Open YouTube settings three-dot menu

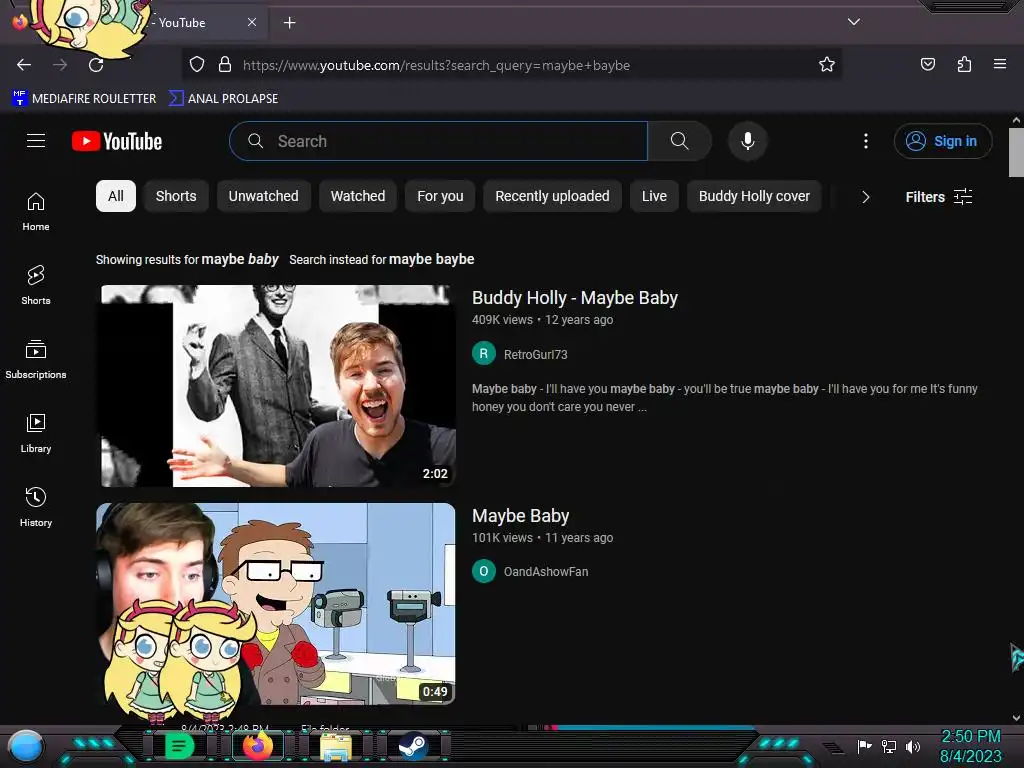(x=866, y=141)
